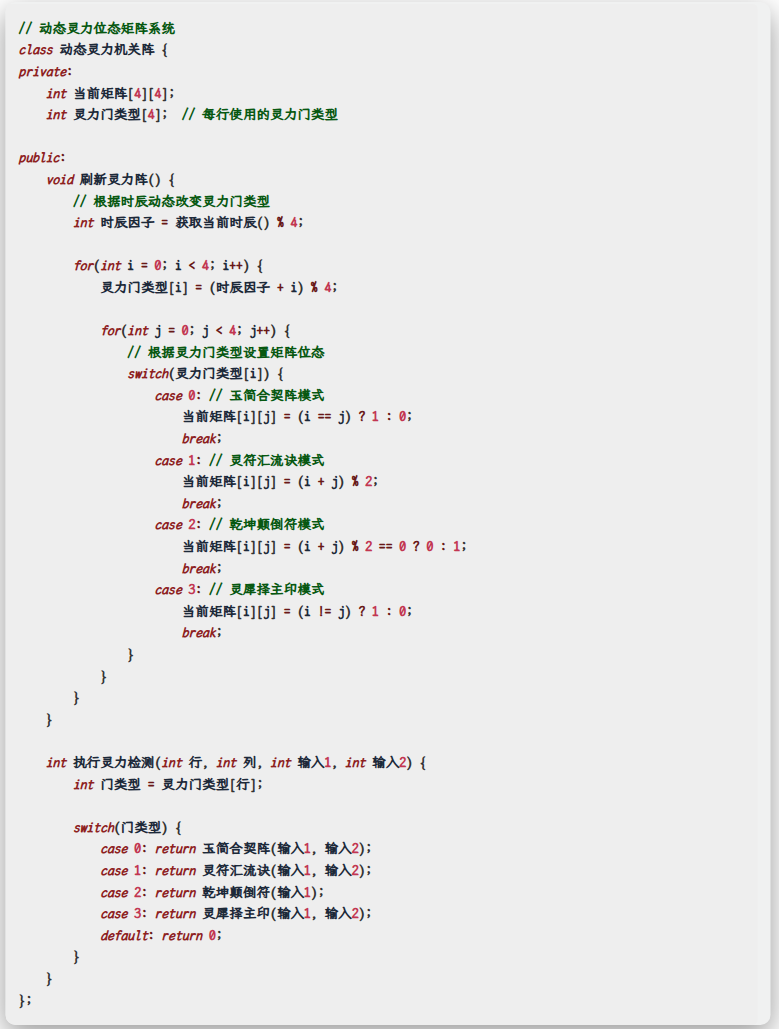Click the line 'int 当前矩阵[4][4];'
Screen dimensions: 779x1029
click(110, 93)
